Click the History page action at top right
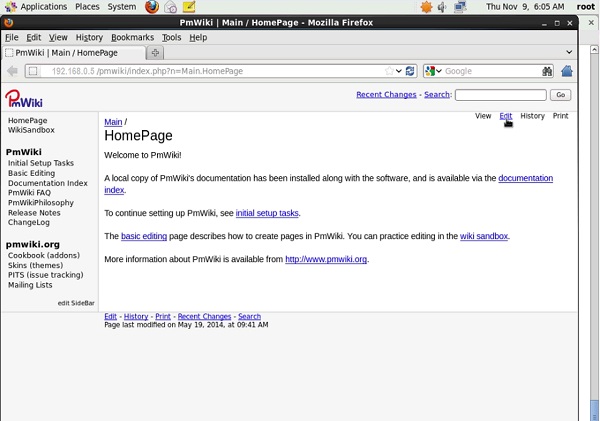Image resolution: width=600 pixels, height=421 pixels. tap(532, 116)
